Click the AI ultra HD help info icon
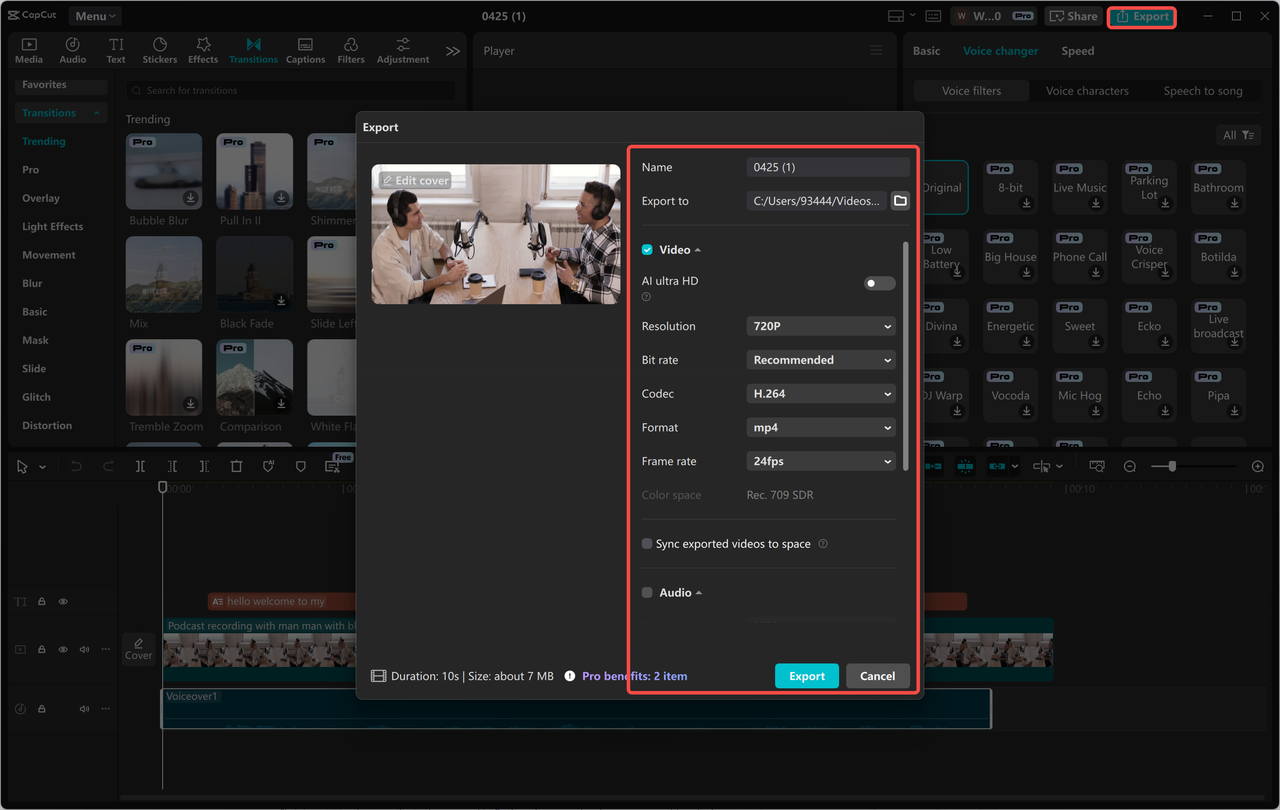The height and width of the screenshot is (810, 1280). click(646, 297)
